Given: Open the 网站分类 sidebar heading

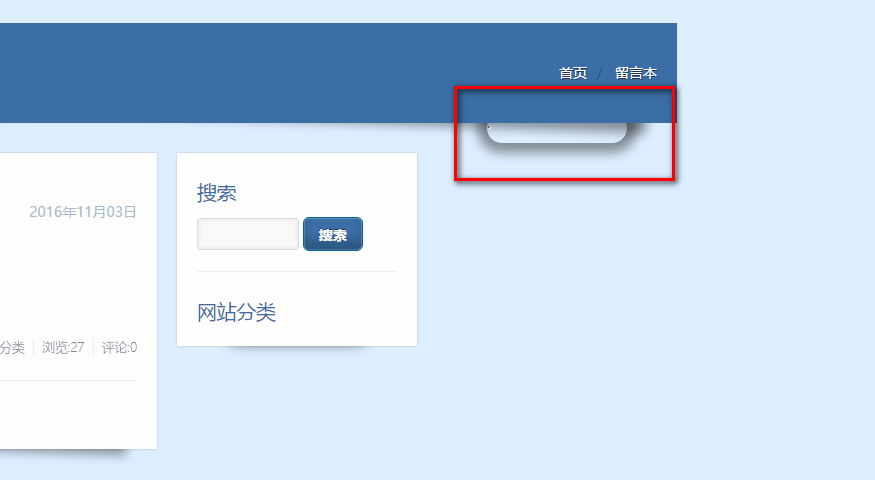Looking at the screenshot, I should click(x=237, y=313).
